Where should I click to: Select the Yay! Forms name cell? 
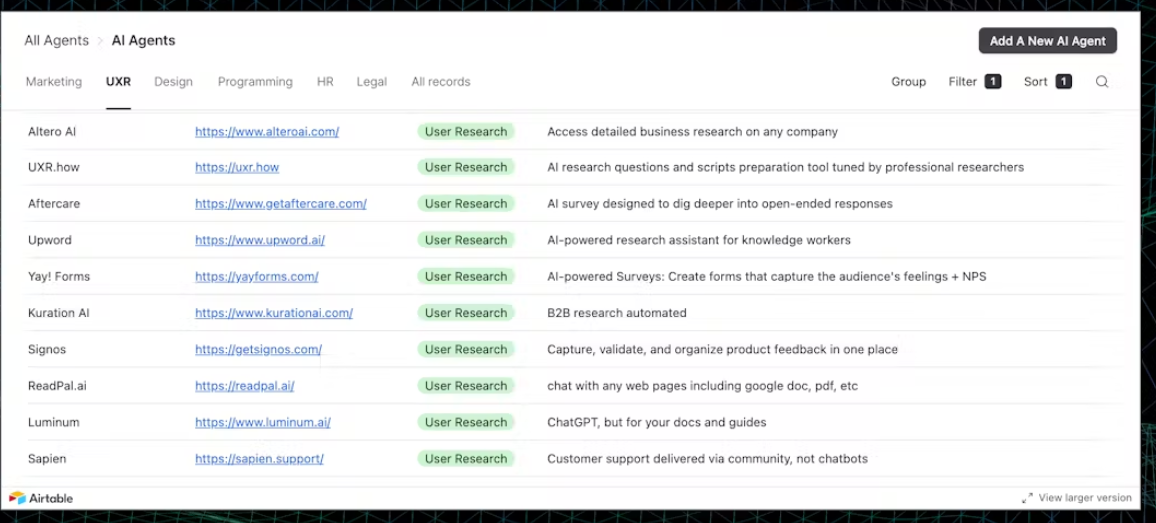[59, 277]
